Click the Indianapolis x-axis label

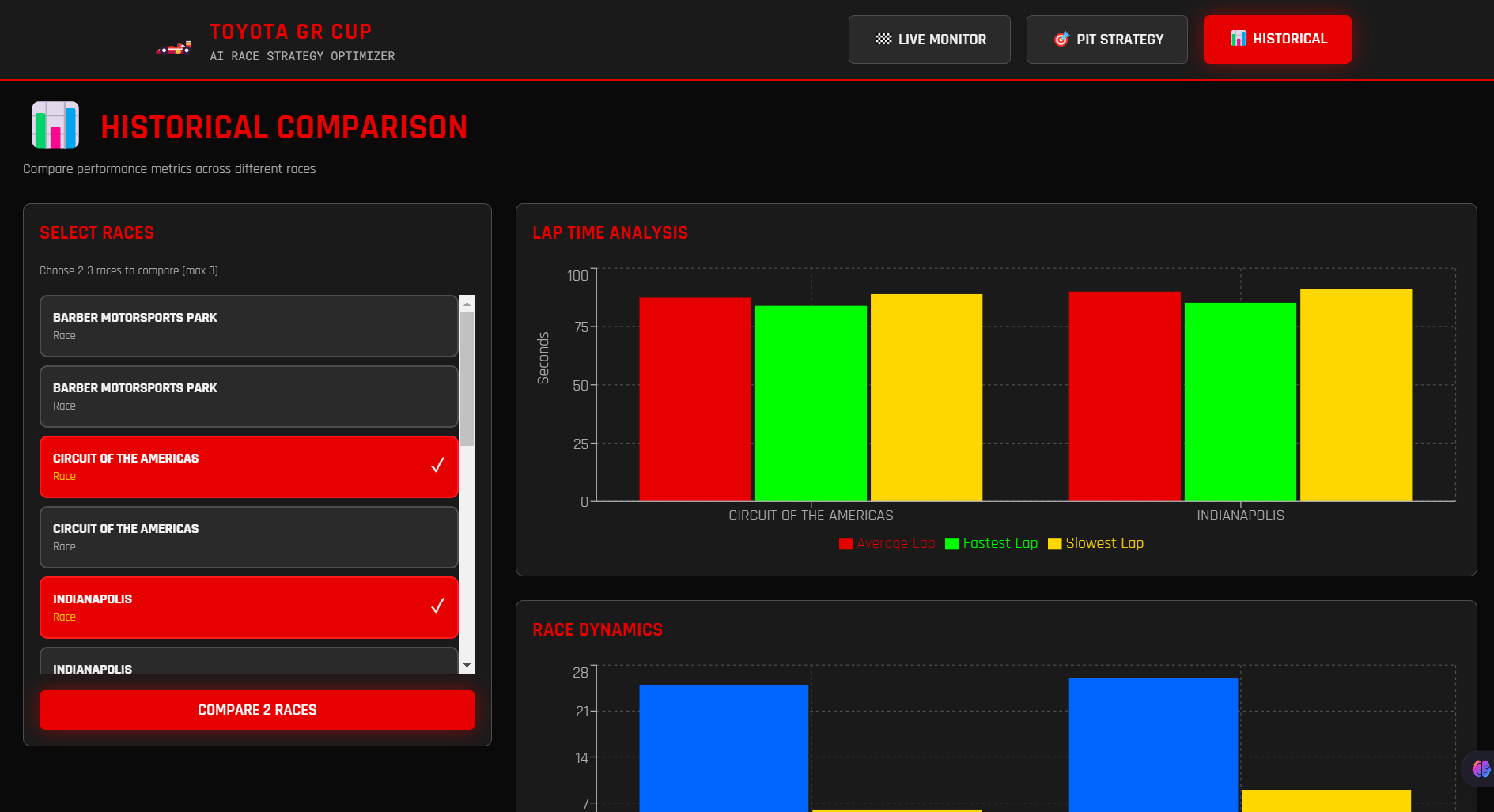tap(1240, 516)
